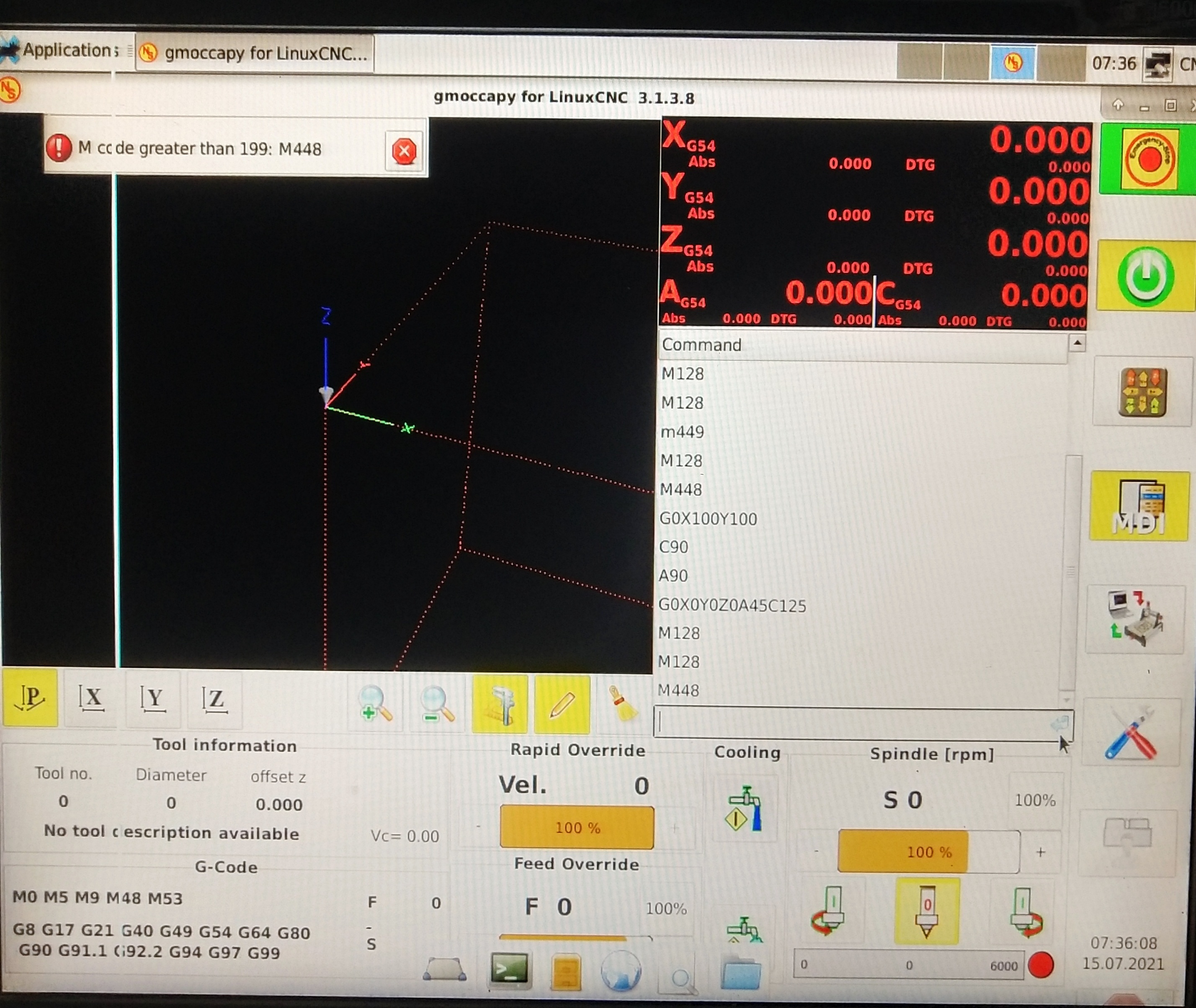This screenshot has width=1196, height=1008.
Task: Set preview to X view
Action: [91, 699]
